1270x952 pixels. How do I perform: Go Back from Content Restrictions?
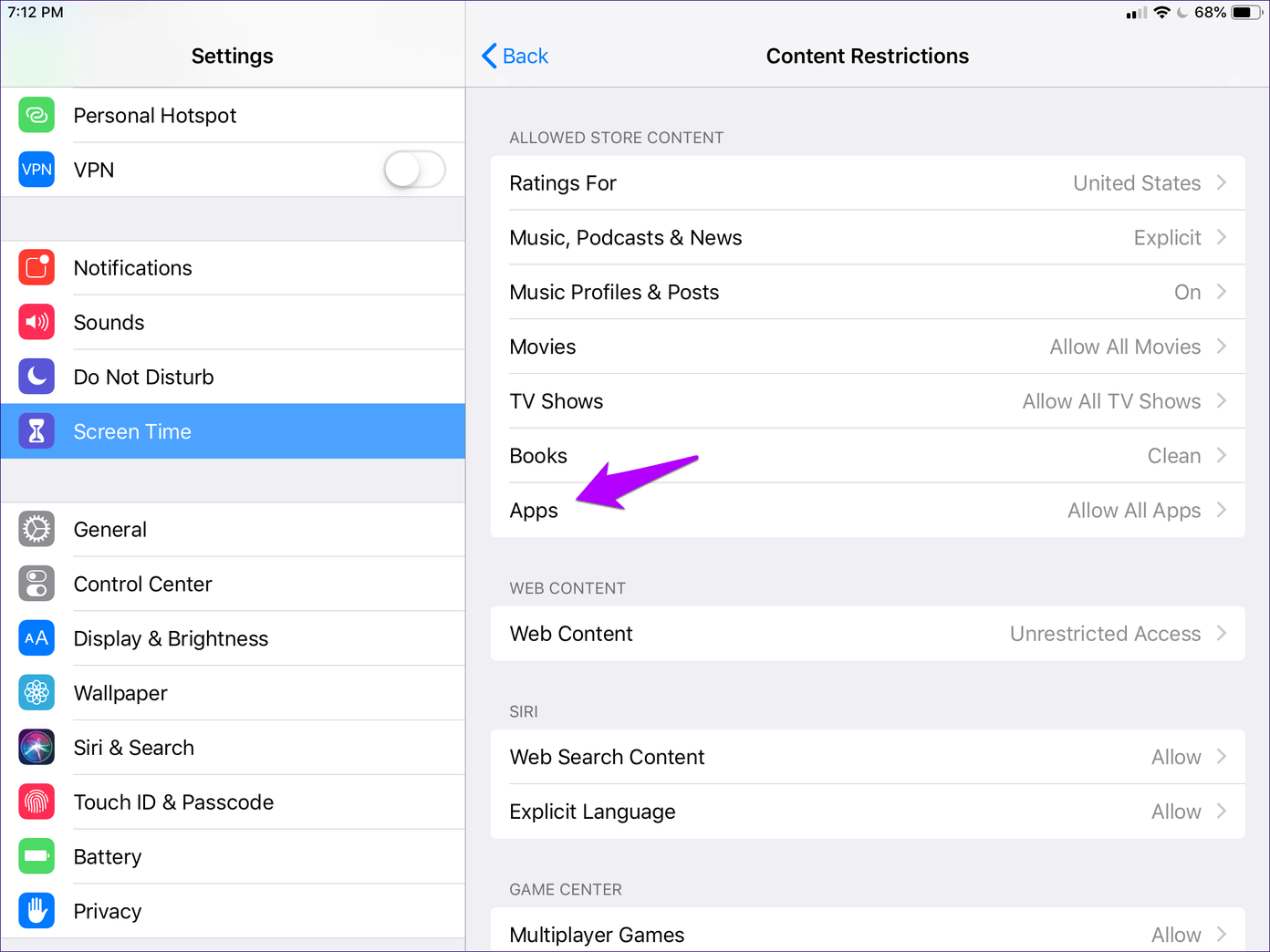click(x=515, y=57)
